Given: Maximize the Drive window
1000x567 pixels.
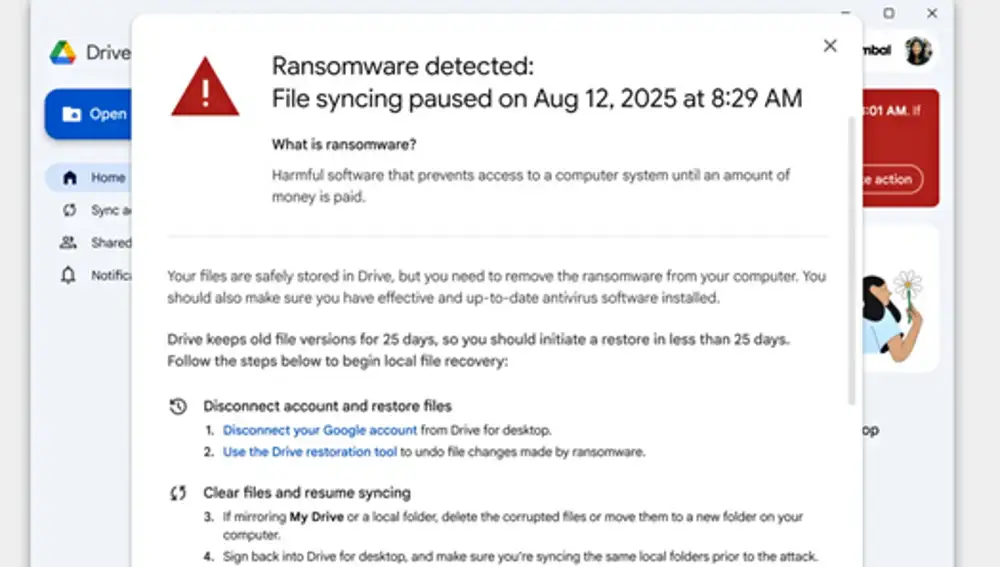Looking at the screenshot, I should tap(888, 13).
